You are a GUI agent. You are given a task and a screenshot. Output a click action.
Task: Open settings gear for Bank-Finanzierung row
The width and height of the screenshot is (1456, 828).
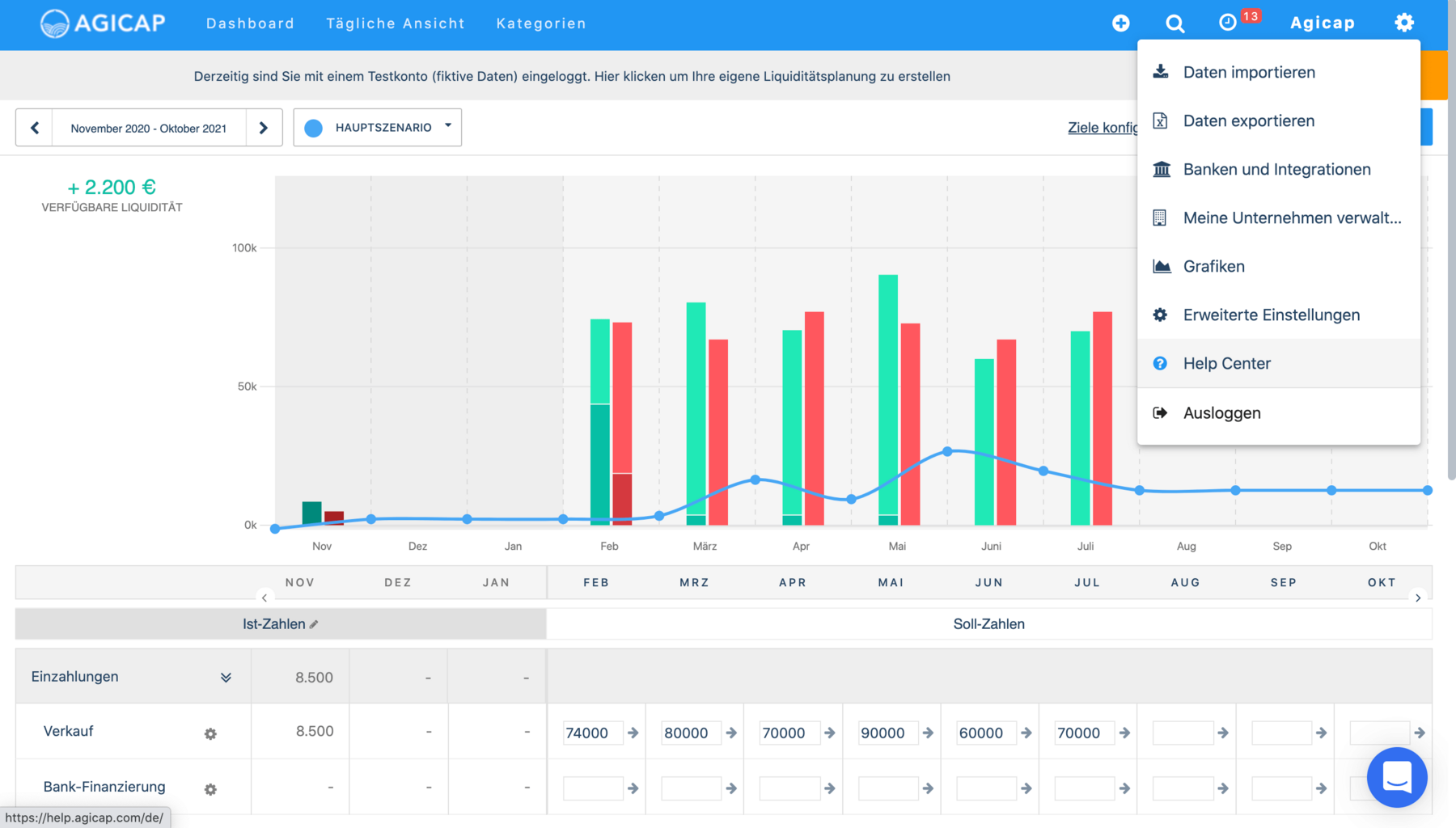(210, 789)
